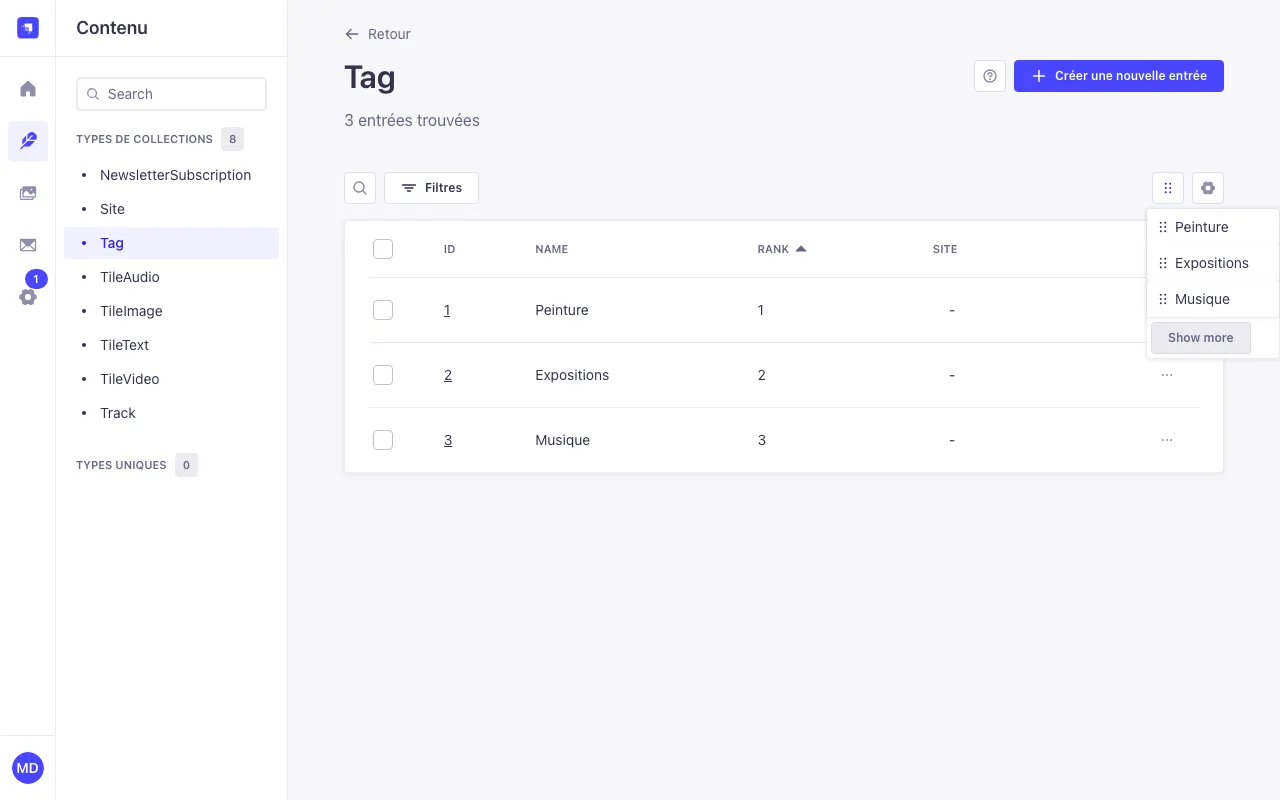Open the Home icon in sidebar
Image resolution: width=1280 pixels, height=800 pixels.
28,89
